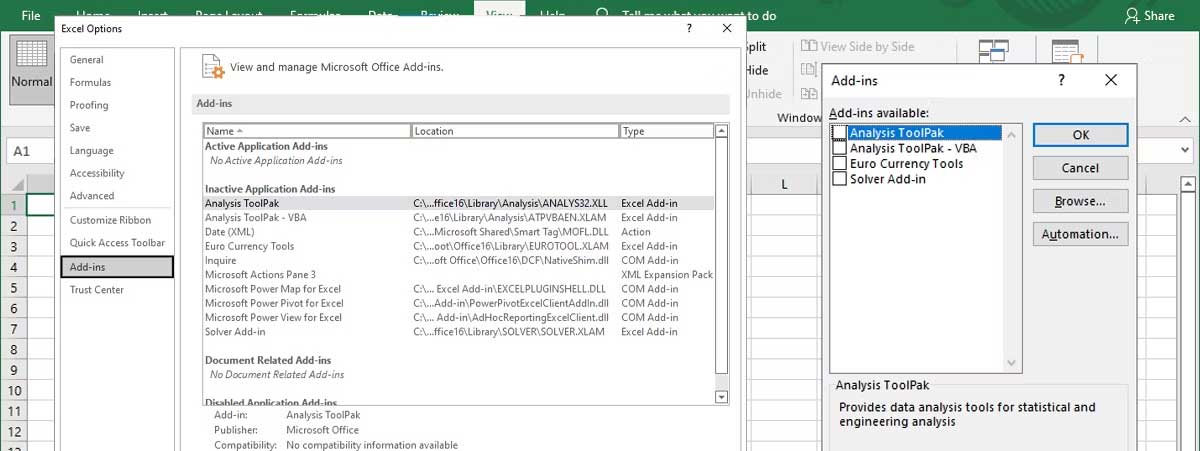Click the Synchronous Scrolling icon below View Side by Side
This screenshot has height=451, width=1200.
click(807, 70)
